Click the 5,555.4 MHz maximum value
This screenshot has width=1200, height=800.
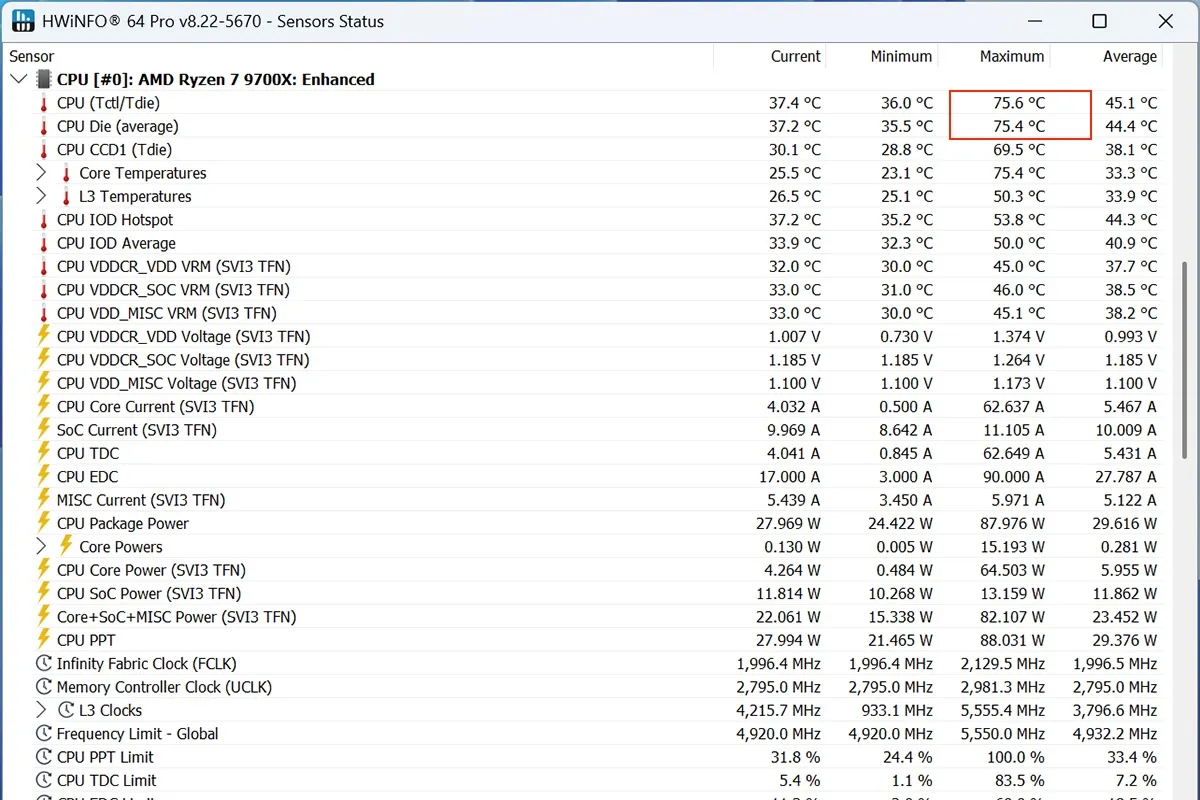tap(1003, 710)
